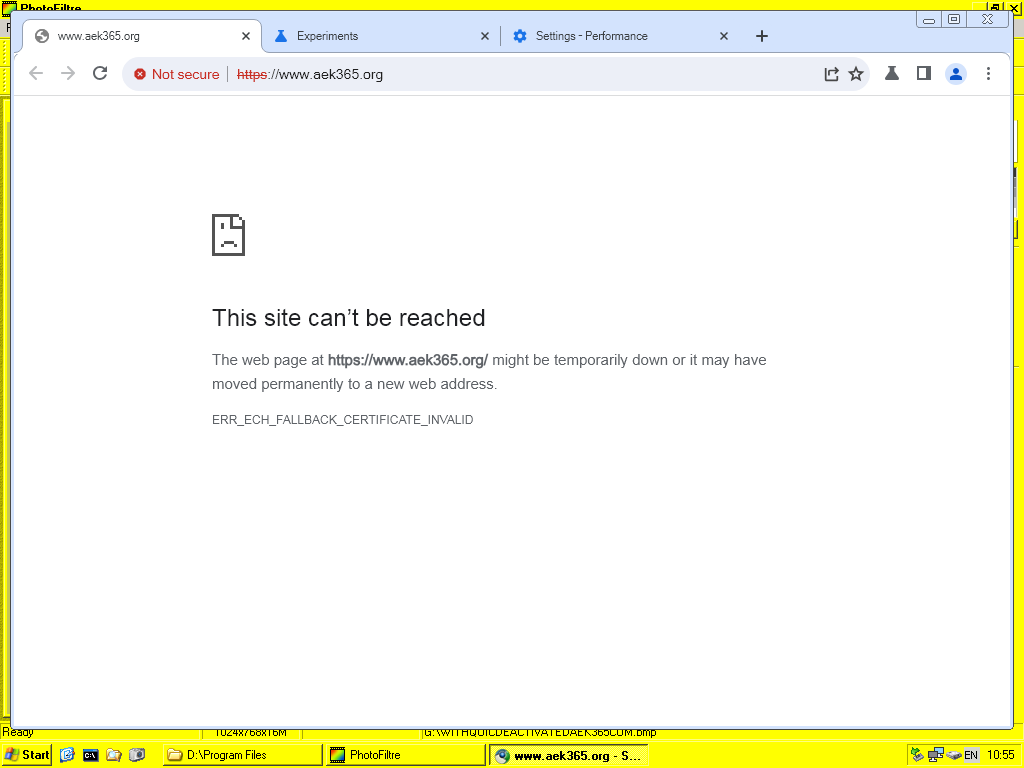Screen dimensions: 1024x768
Task: Click the network connection tray icon
Action: [x=935, y=755]
